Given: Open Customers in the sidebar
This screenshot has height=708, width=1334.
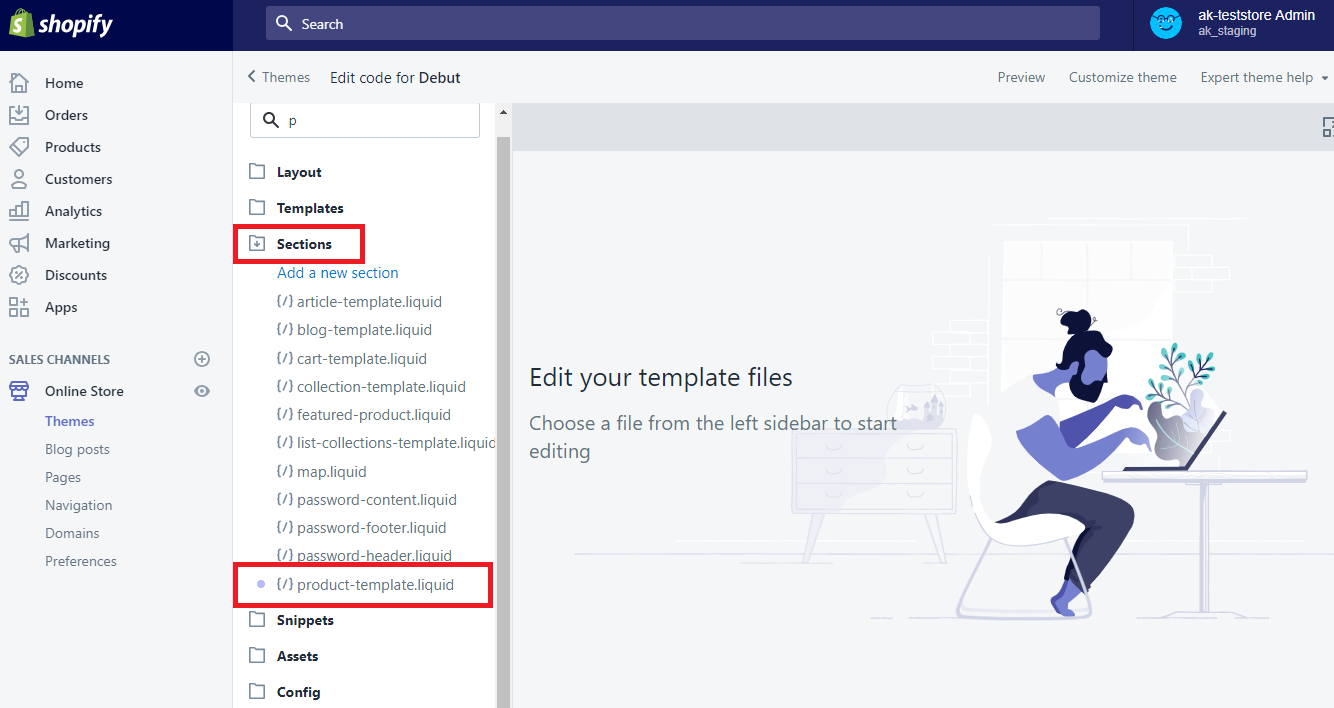Looking at the screenshot, I should (x=78, y=179).
